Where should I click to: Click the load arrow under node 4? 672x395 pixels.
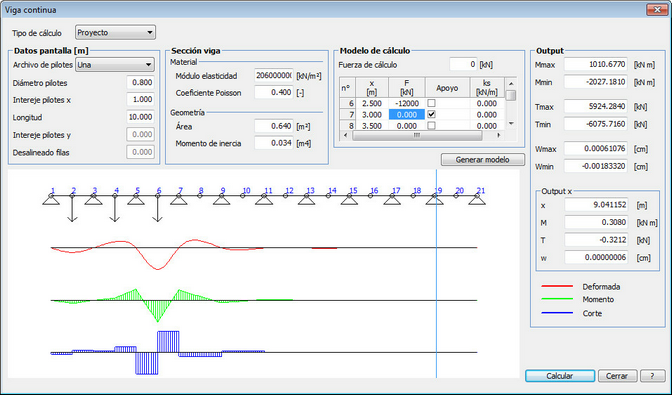click(114, 209)
